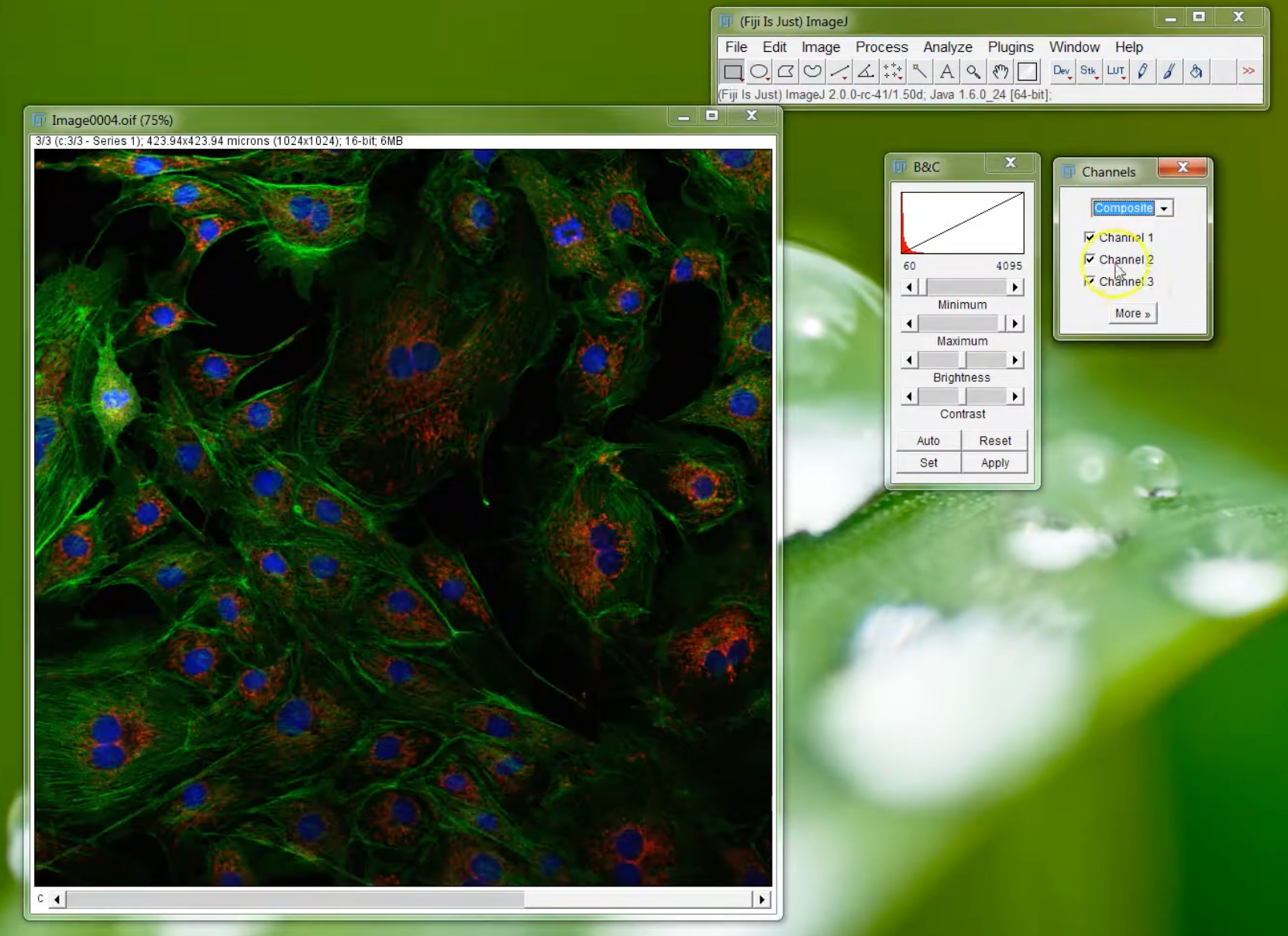Click the Reset button in B&C
Viewport: 1288px width, 936px height.
[995, 440]
